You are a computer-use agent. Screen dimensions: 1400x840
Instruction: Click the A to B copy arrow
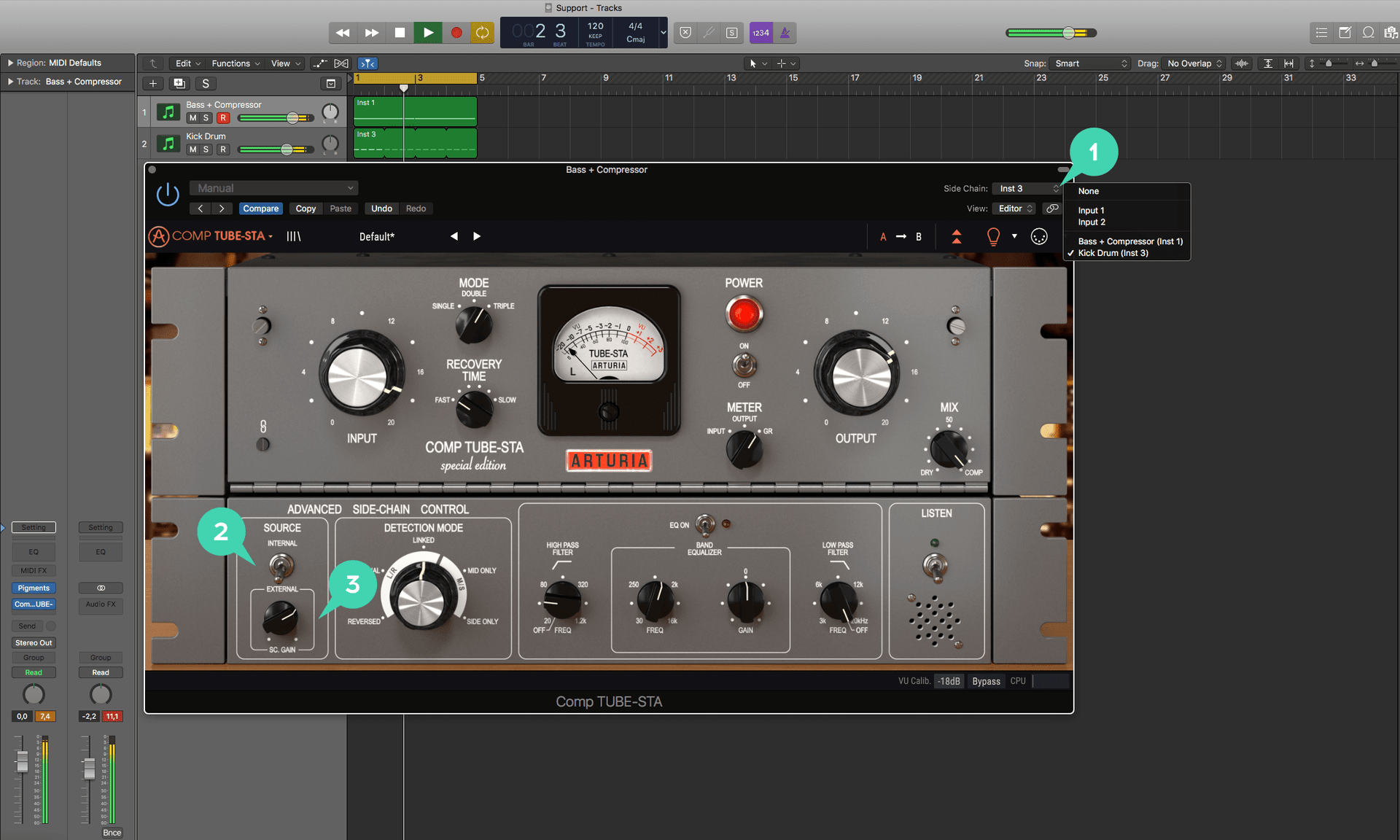[x=901, y=236]
